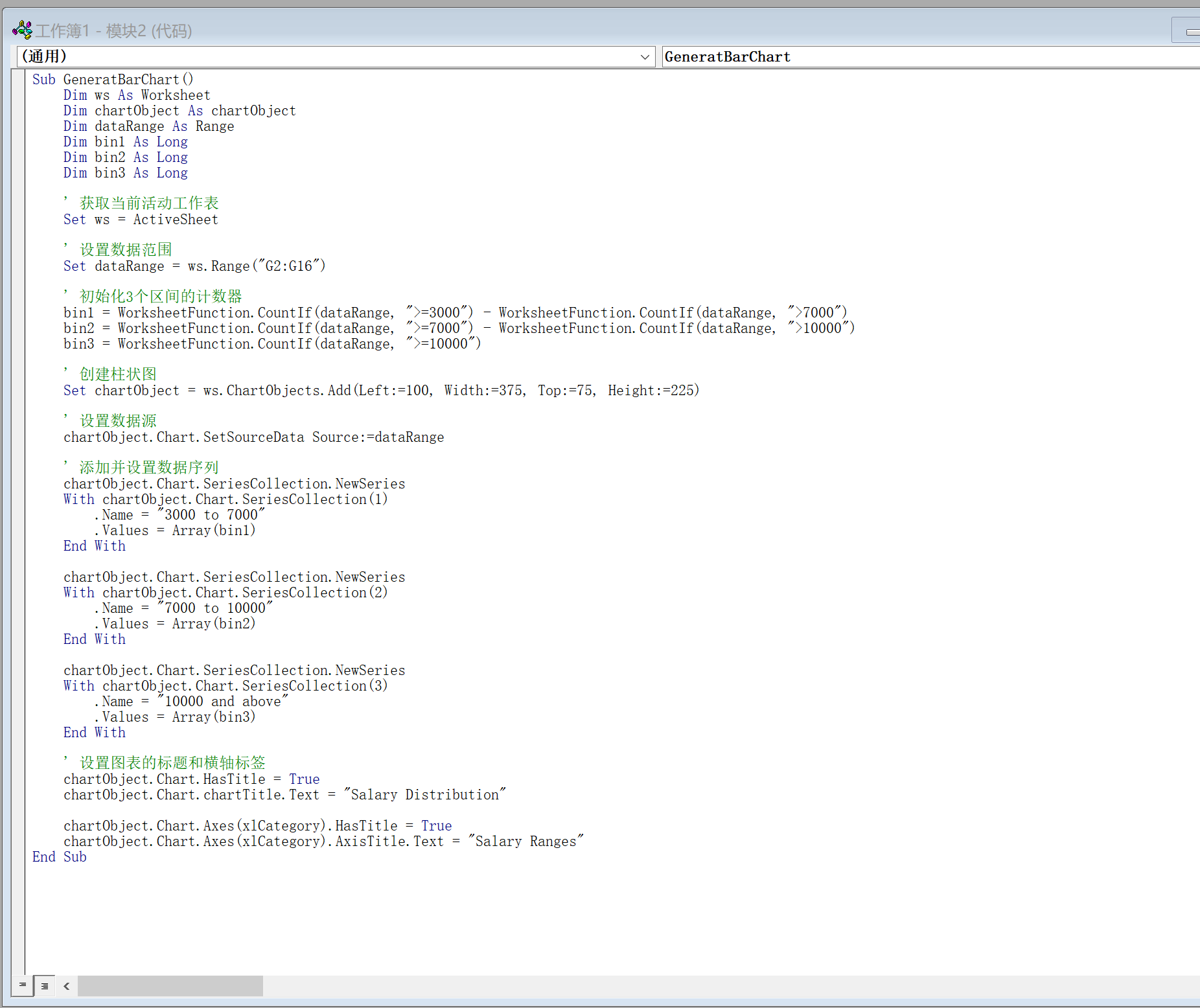Screen dimensions: 1200x1008
Task: Click the SetSourceData line
Action: 254,437
